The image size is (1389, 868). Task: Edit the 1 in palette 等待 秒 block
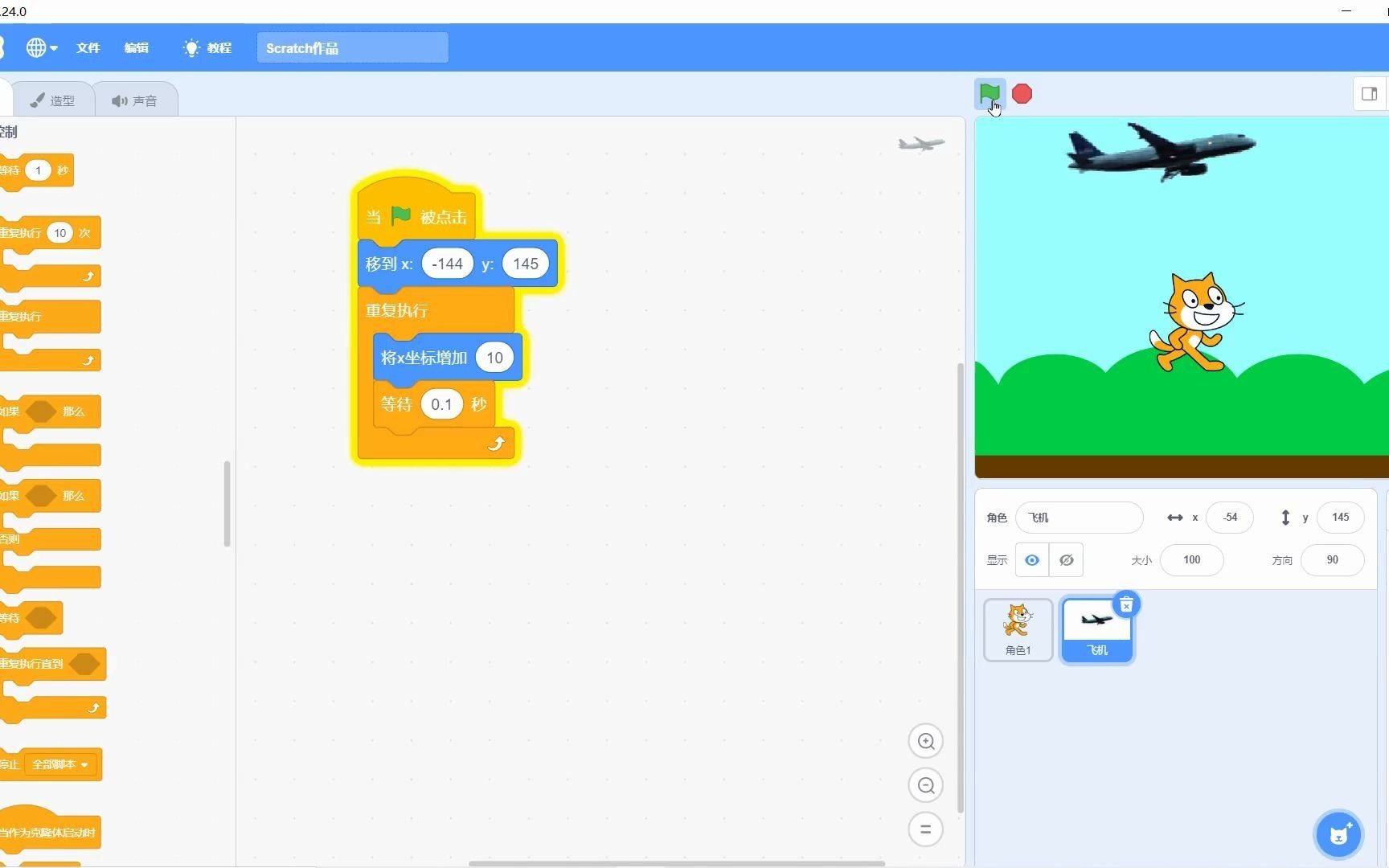tap(38, 170)
